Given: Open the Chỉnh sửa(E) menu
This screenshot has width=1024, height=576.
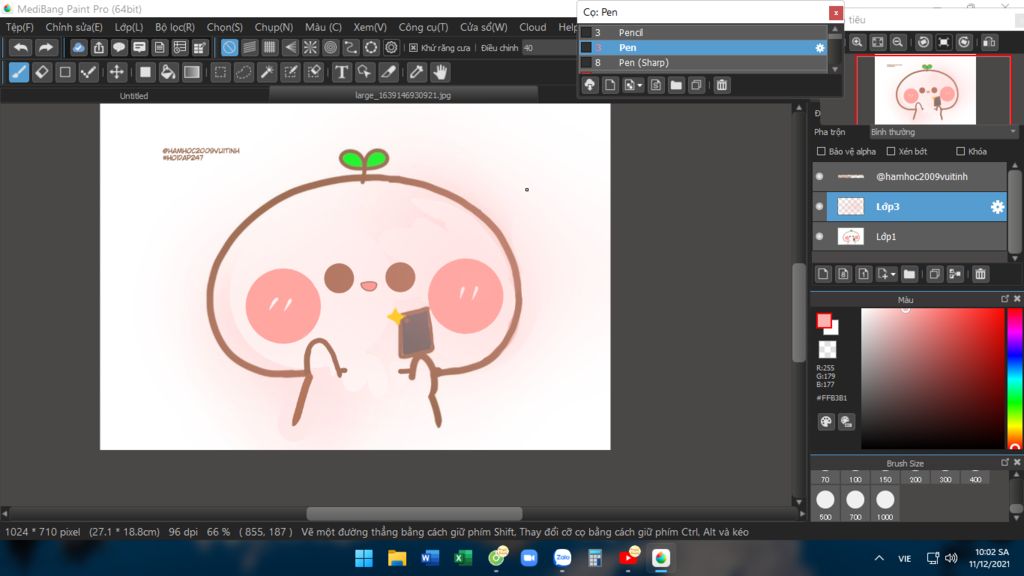Looking at the screenshot, I should coord(74,27).
